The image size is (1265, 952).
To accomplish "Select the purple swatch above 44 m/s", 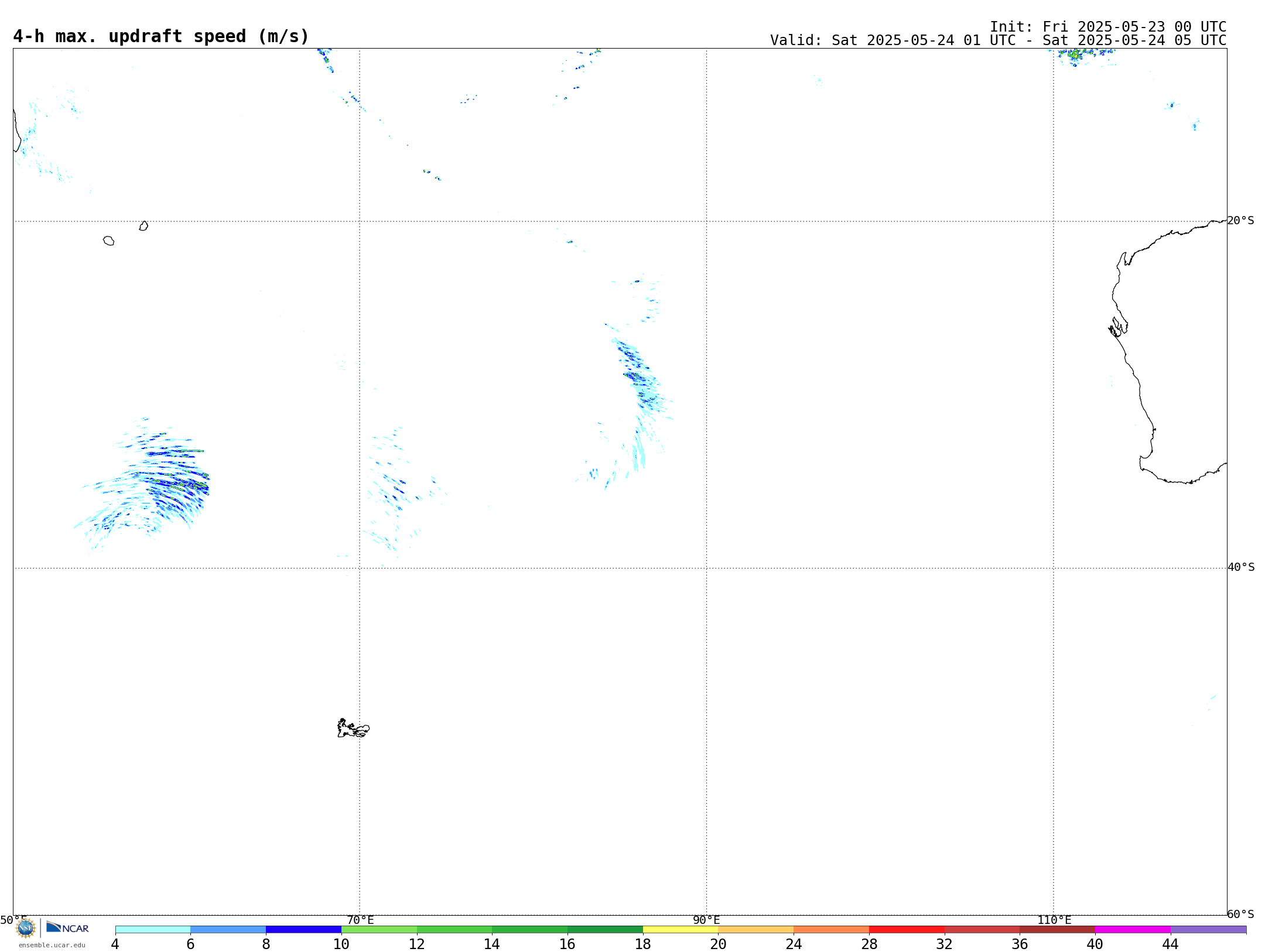I will click(1208, 929).
